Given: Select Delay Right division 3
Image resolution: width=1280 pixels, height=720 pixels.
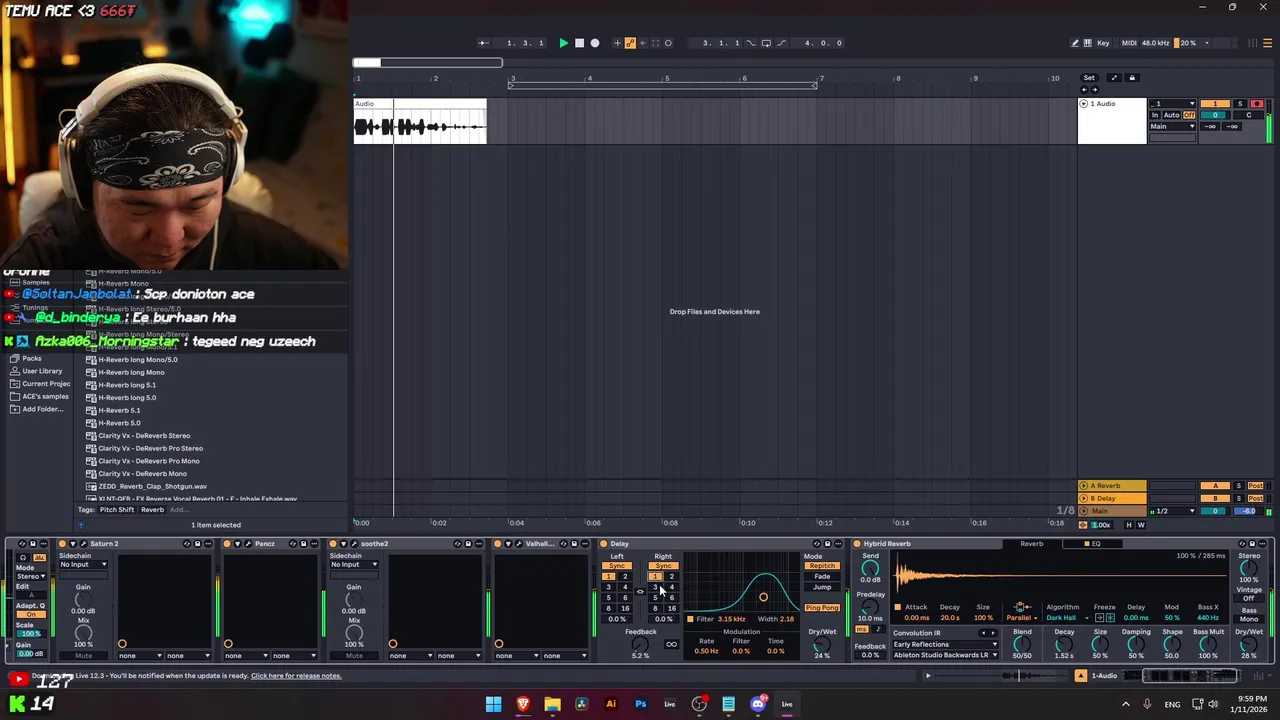Looking at the screenshot, I should [x=655, y=587].
